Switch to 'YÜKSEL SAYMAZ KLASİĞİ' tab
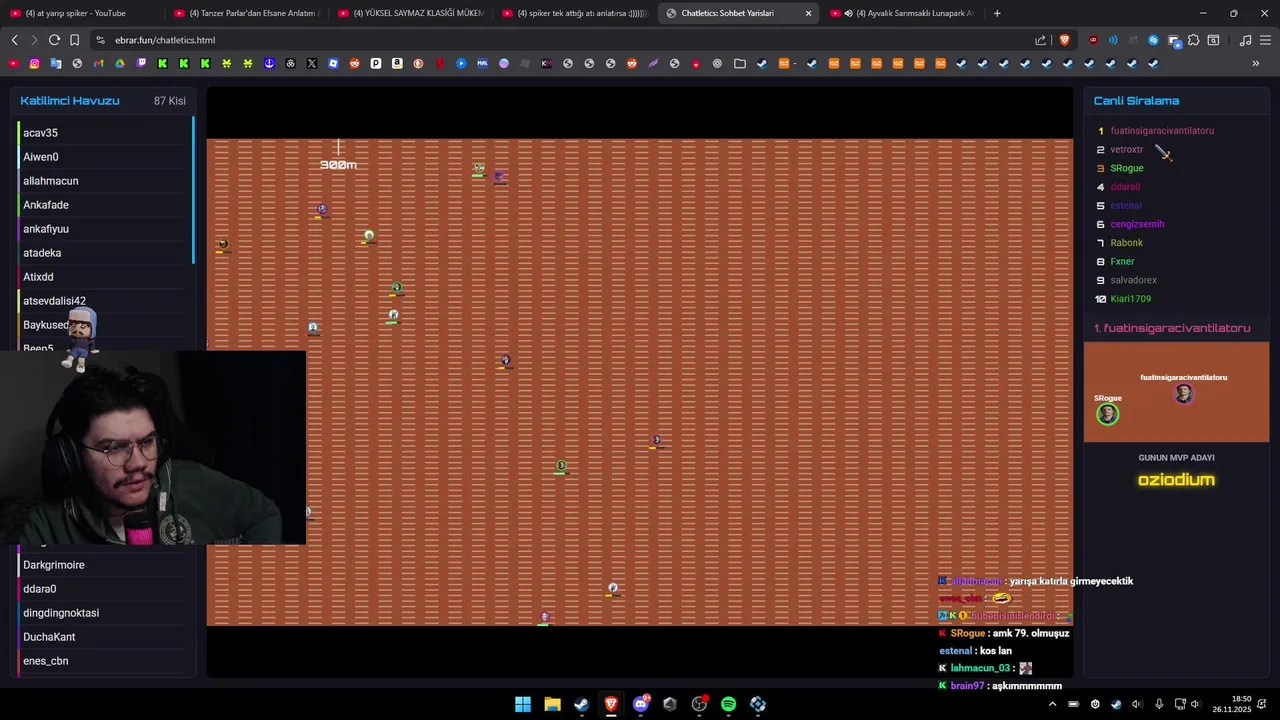The width and height of the screenshot is (1280, 720). (410, 13)
